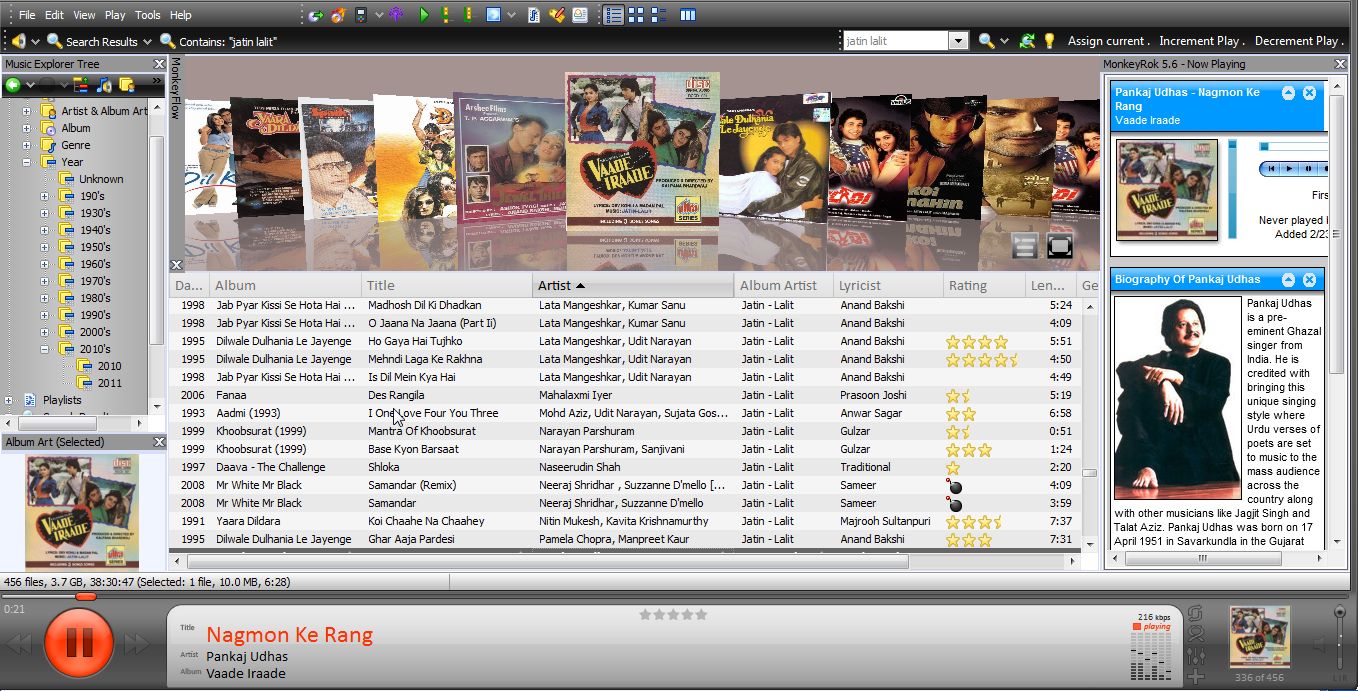Screen dimensions: 1358x691
Task: Close the Music Explorer Tree panel
Action: [x=158, y=64]
